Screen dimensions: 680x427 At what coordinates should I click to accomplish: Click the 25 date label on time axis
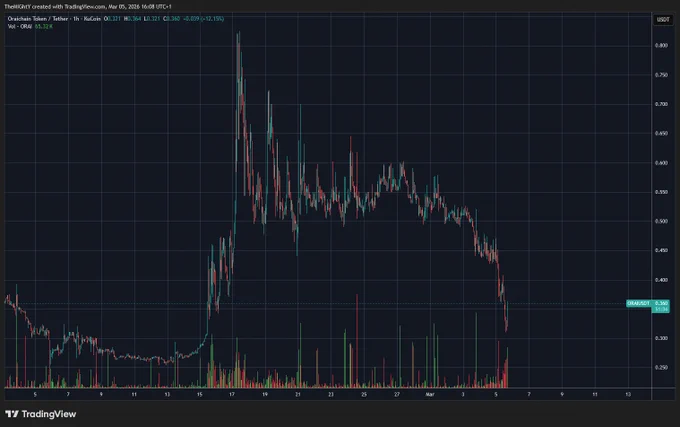click(364, 394)
